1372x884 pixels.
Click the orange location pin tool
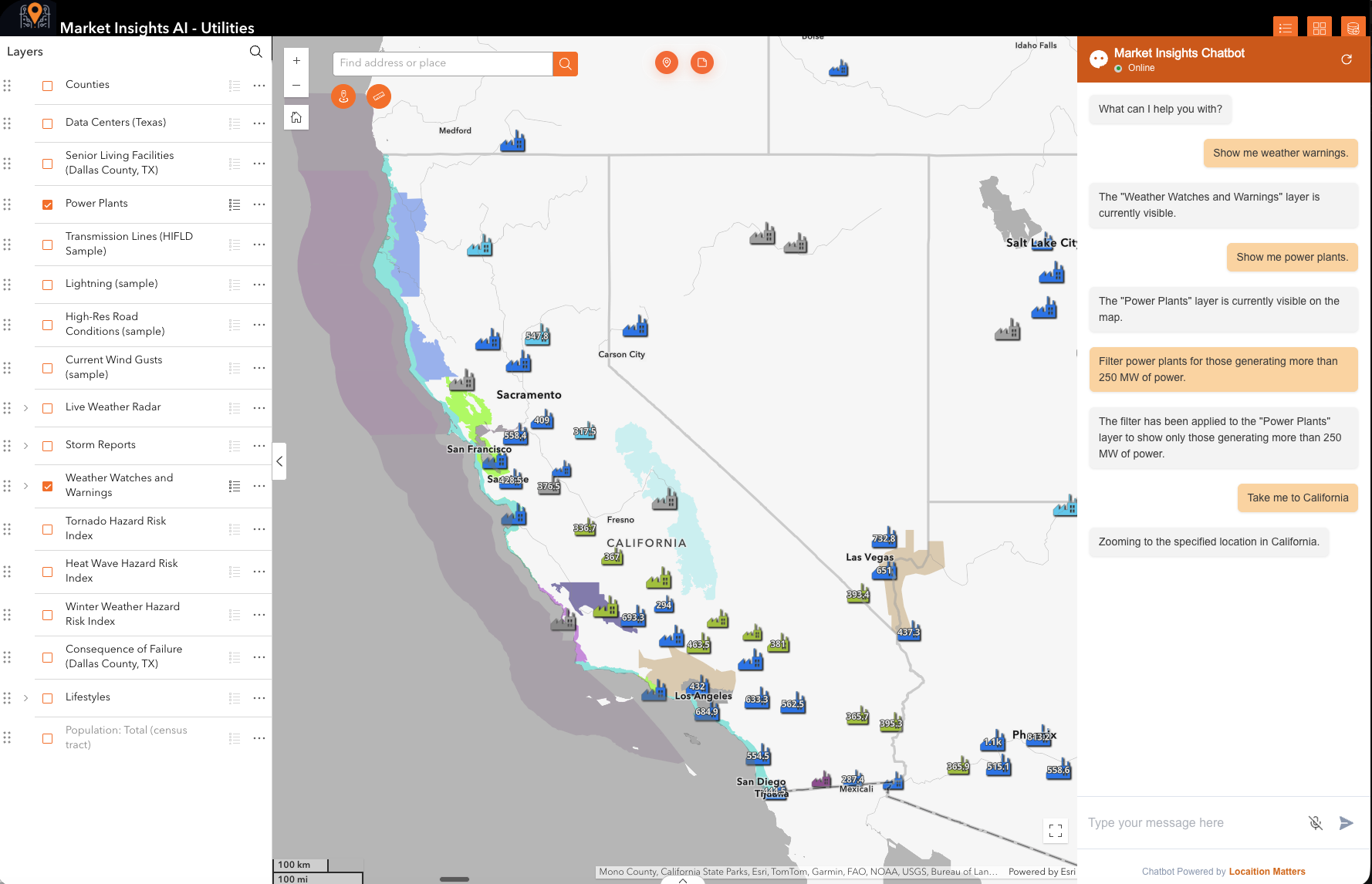pos(667,62)
